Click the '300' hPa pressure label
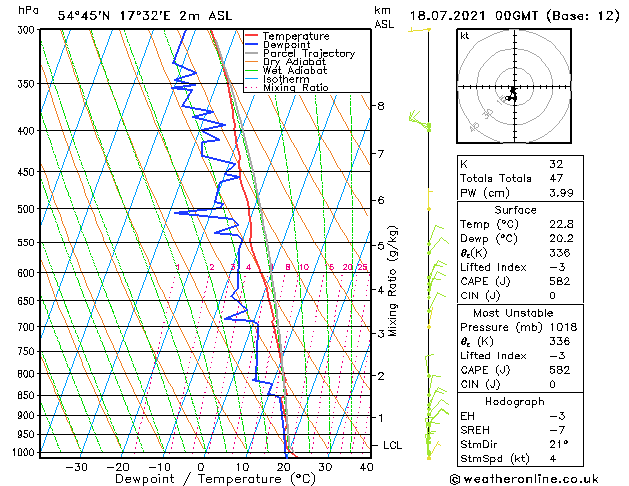 28,30
